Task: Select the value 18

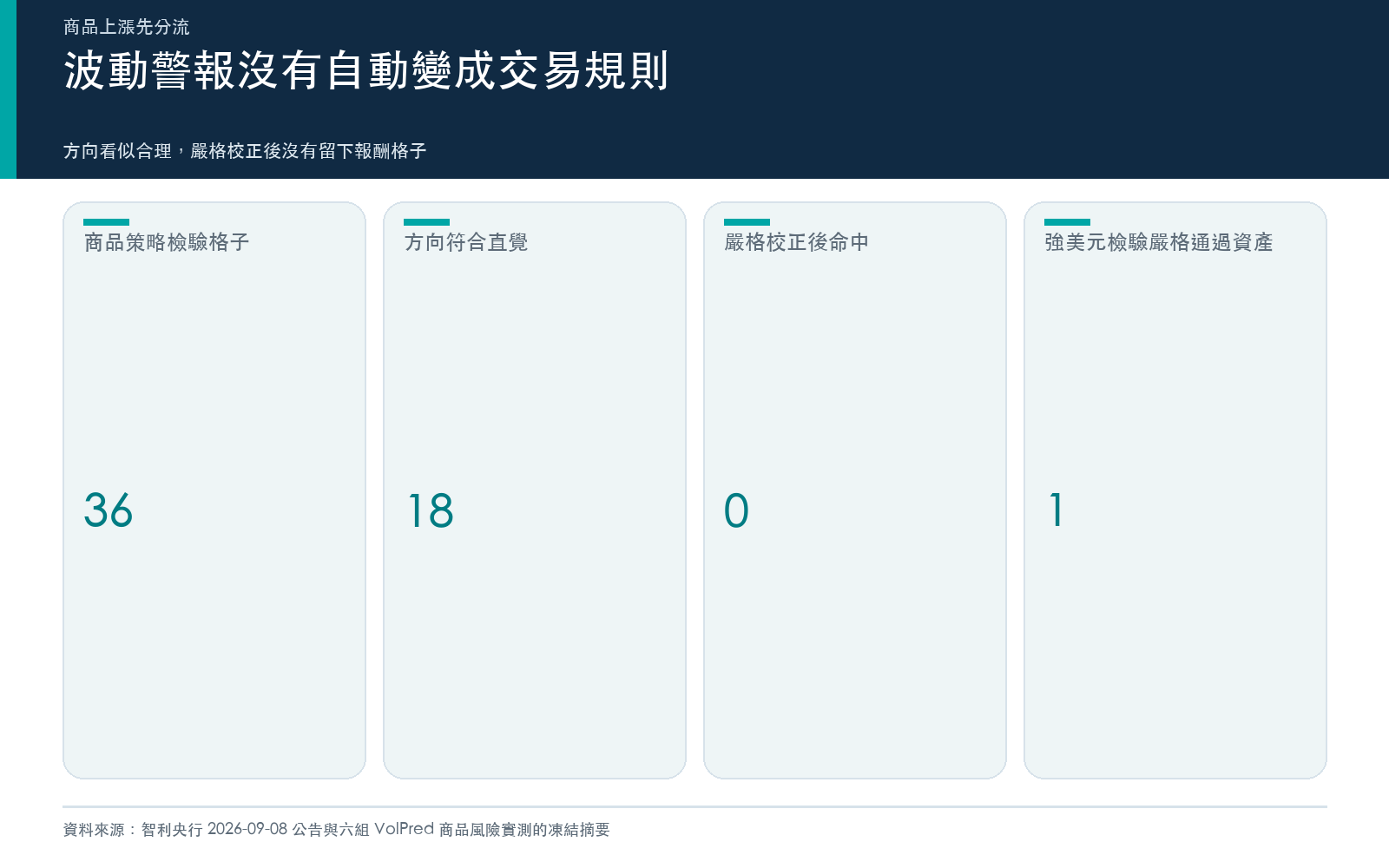Action: (431, 510)
